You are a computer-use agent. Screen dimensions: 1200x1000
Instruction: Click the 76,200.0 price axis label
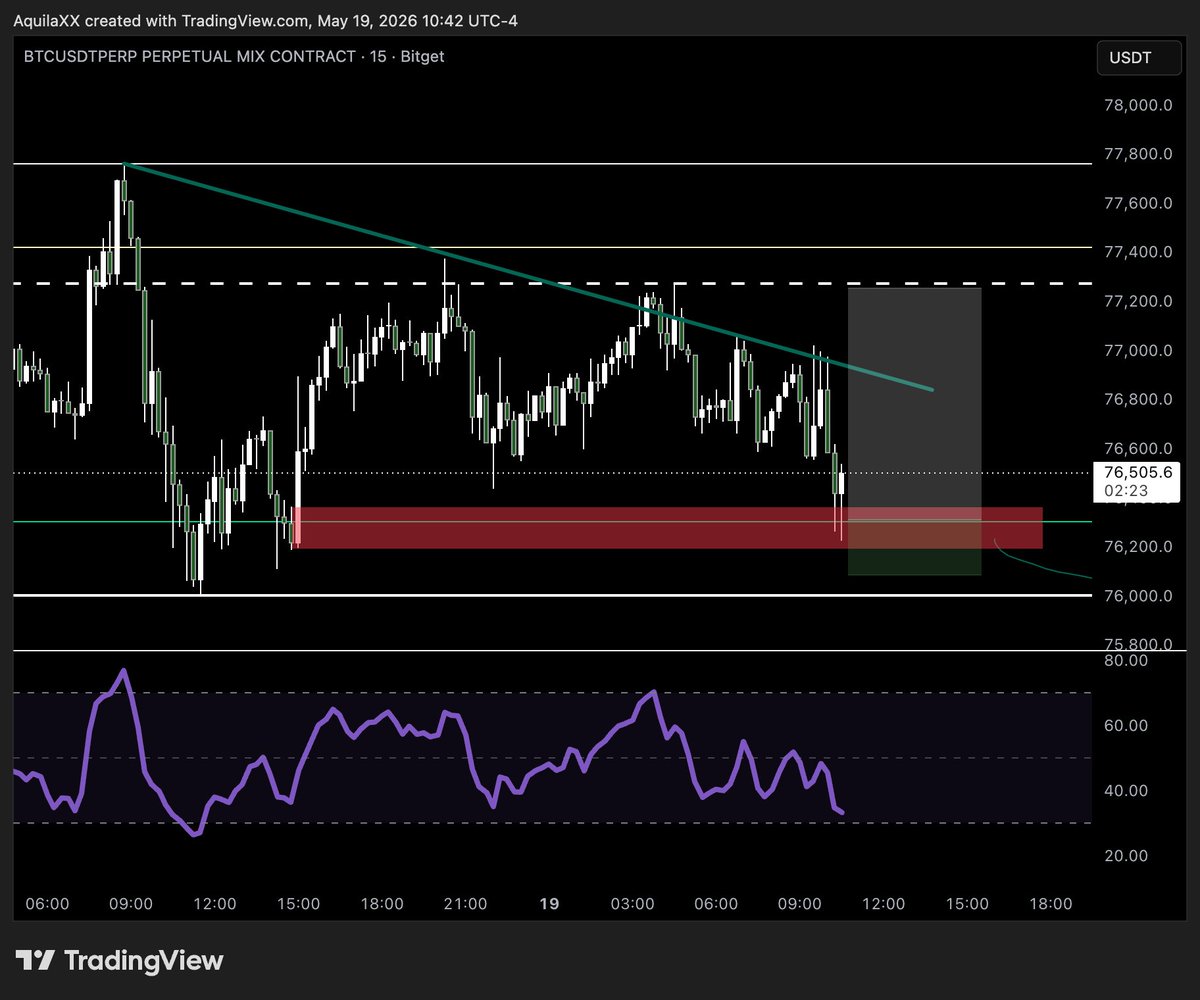tap(1138, 546)
